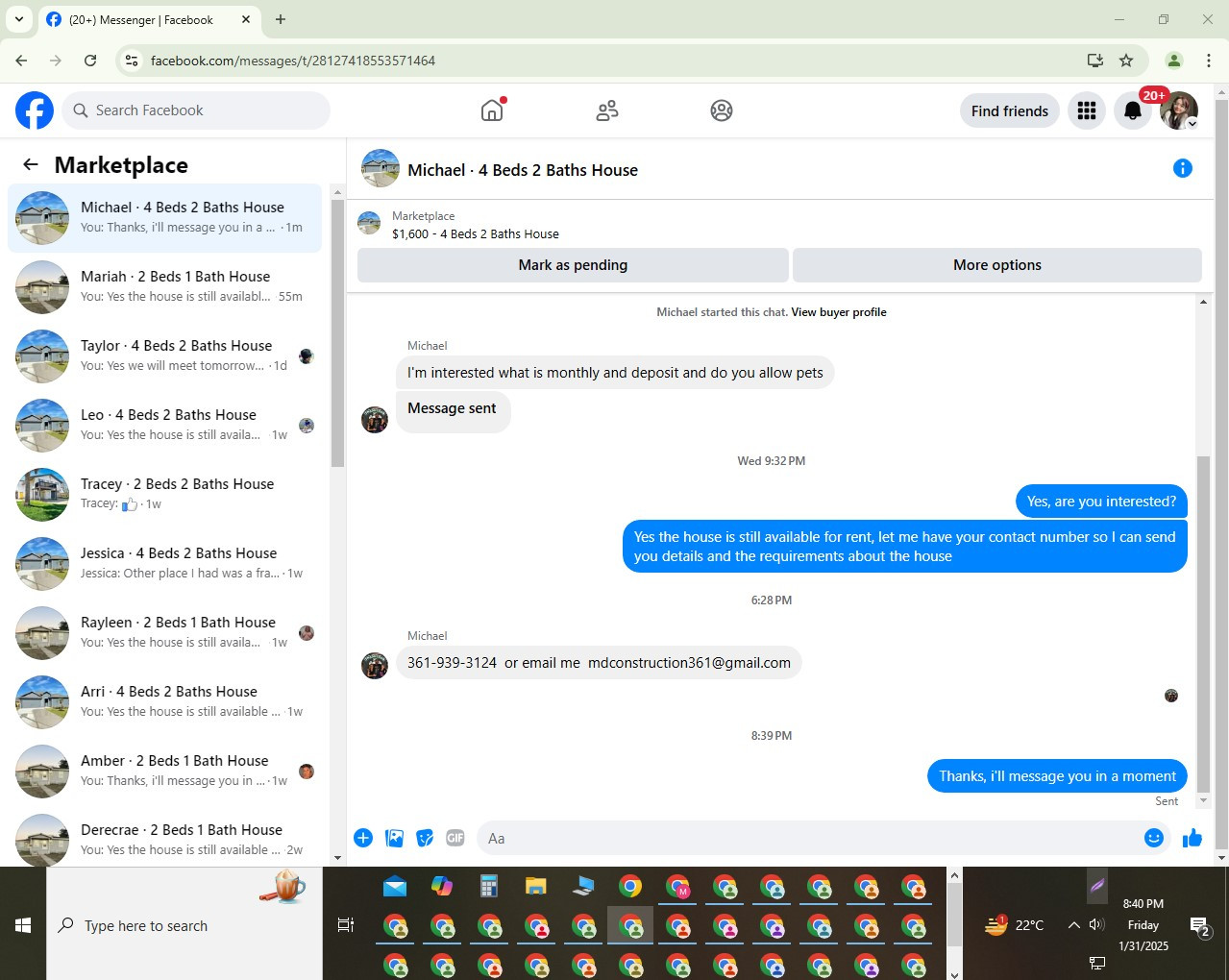Screen dimensions: 1229x980
Task: Open the Amber 2 Beds 1 Bath House chat
Action: tap(165, 772)
